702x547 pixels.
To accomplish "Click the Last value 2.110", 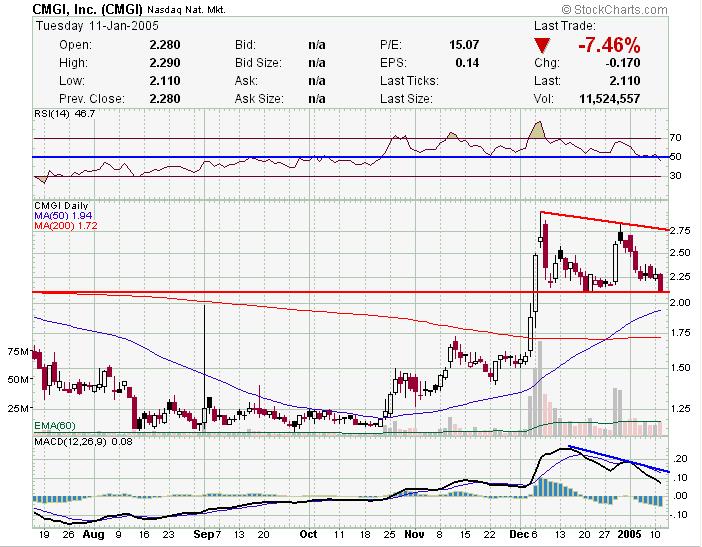I will [x=625, y=81].
